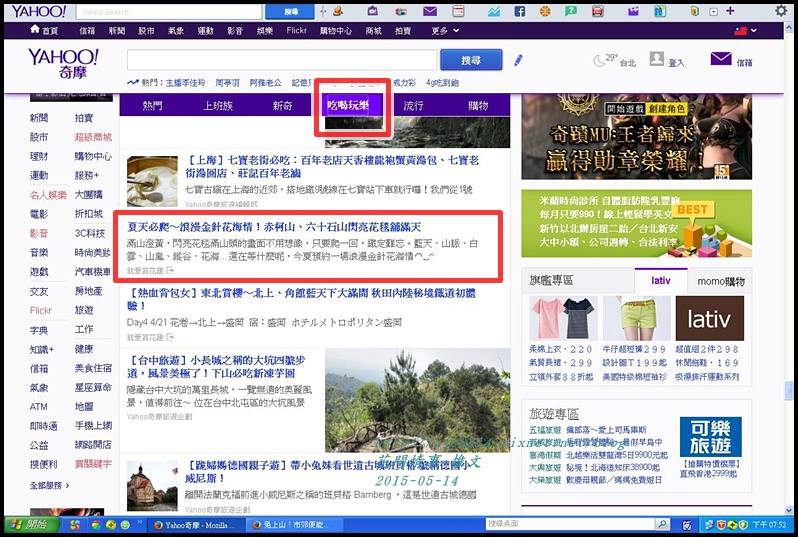Open 知識+ in the left sidebar

tap(41, 349)
